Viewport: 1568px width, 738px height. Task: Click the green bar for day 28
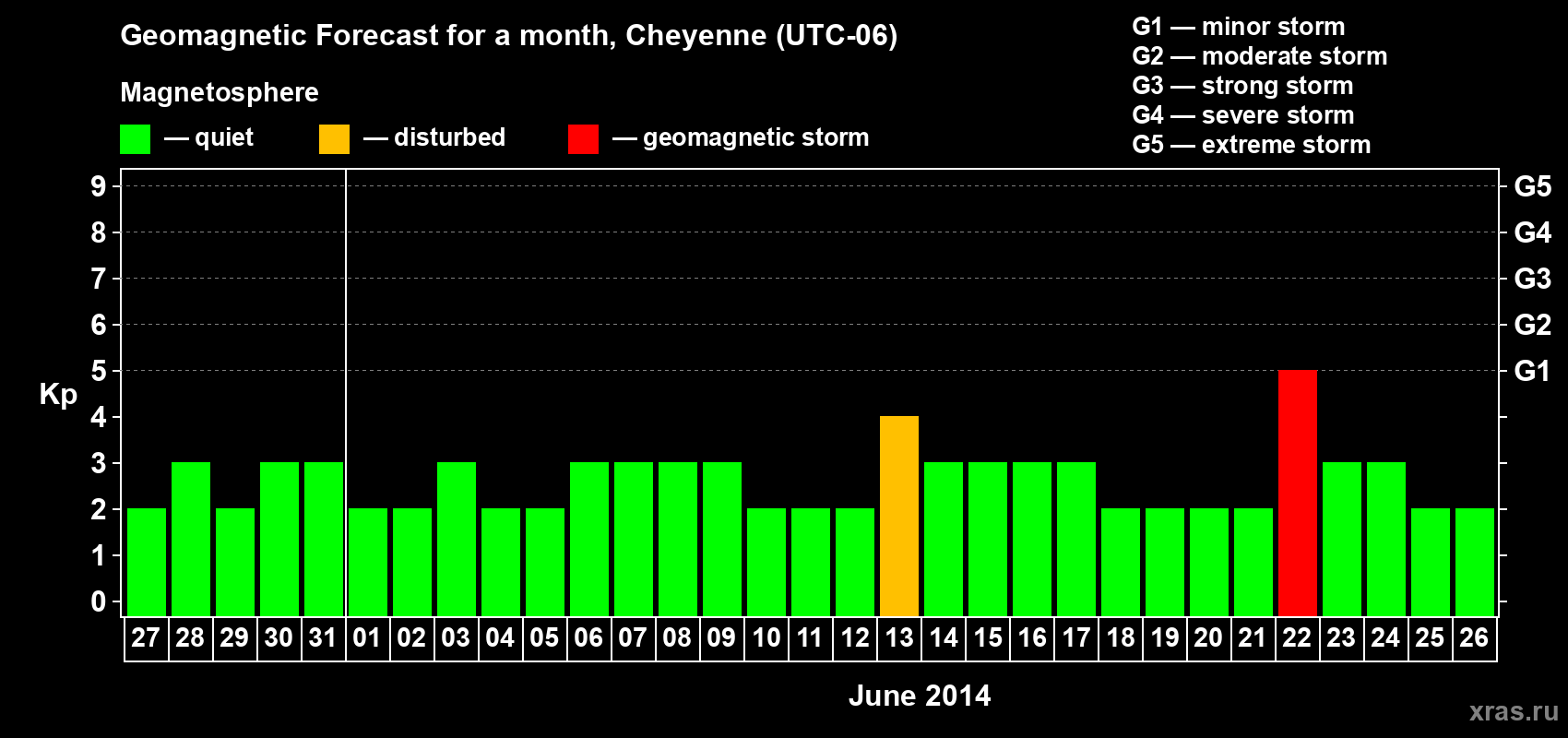pyautogui.click(x=190, y=539)
